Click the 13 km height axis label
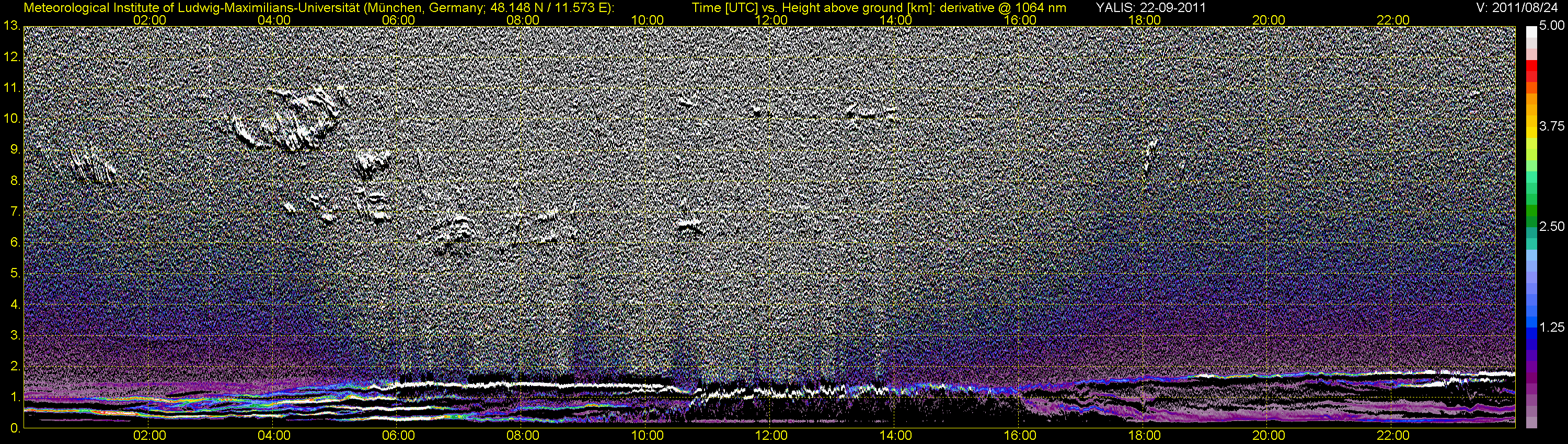The width and height of the screenshot is (1568, 444). coord(12,26)
